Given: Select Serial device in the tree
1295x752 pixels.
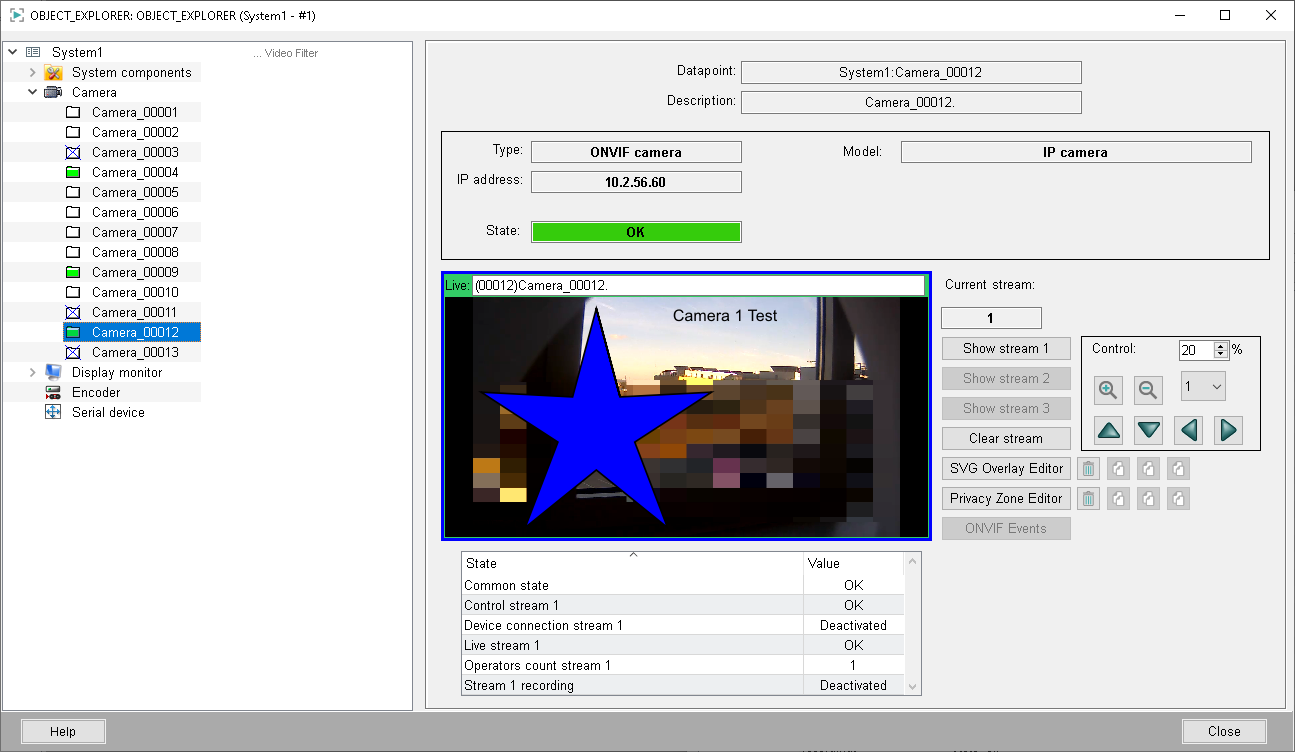Looking at the screenshot, I should (108, 412).
